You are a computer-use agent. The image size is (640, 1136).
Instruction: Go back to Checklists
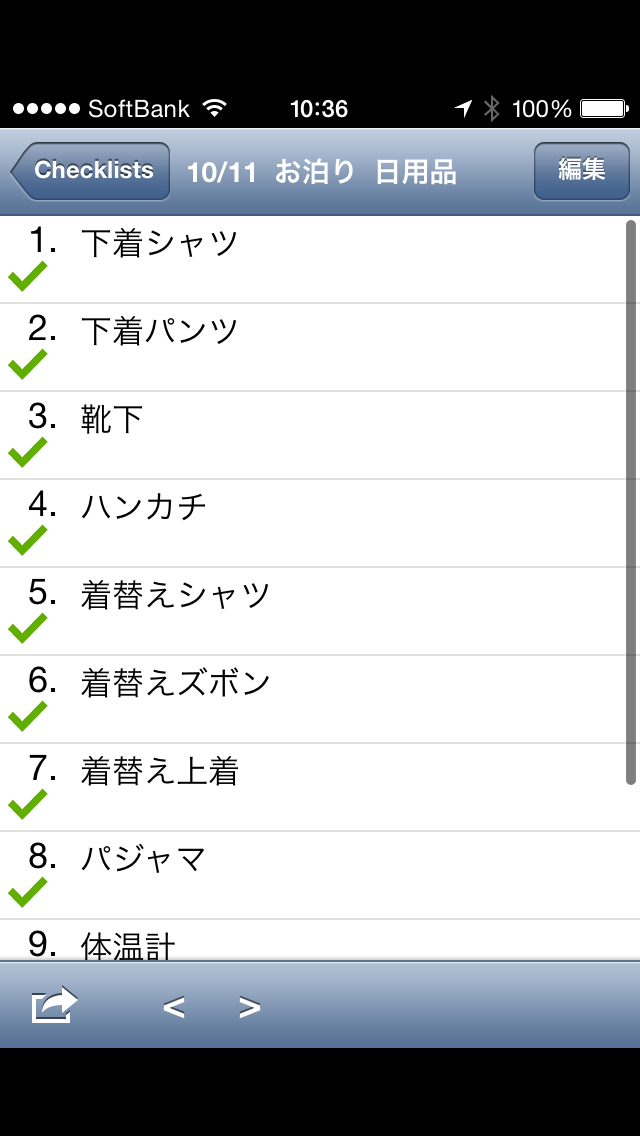91,171
